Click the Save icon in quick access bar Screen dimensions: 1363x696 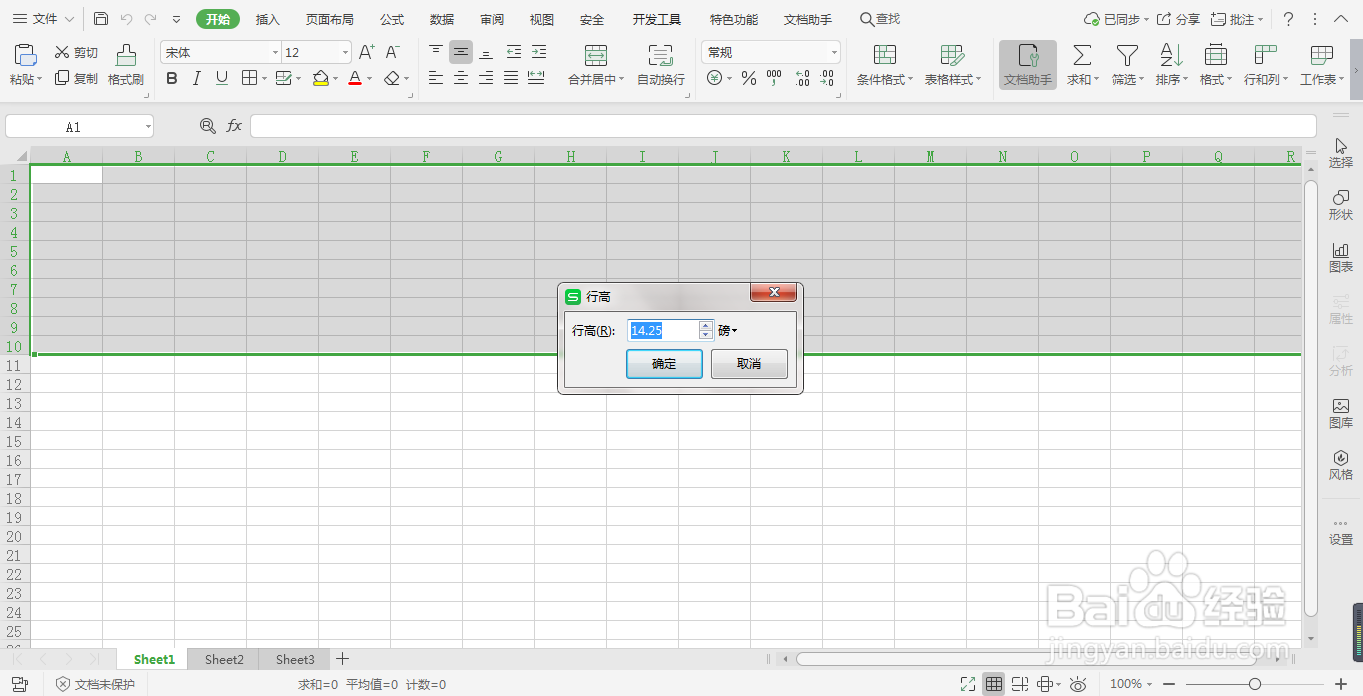(101, 19)
